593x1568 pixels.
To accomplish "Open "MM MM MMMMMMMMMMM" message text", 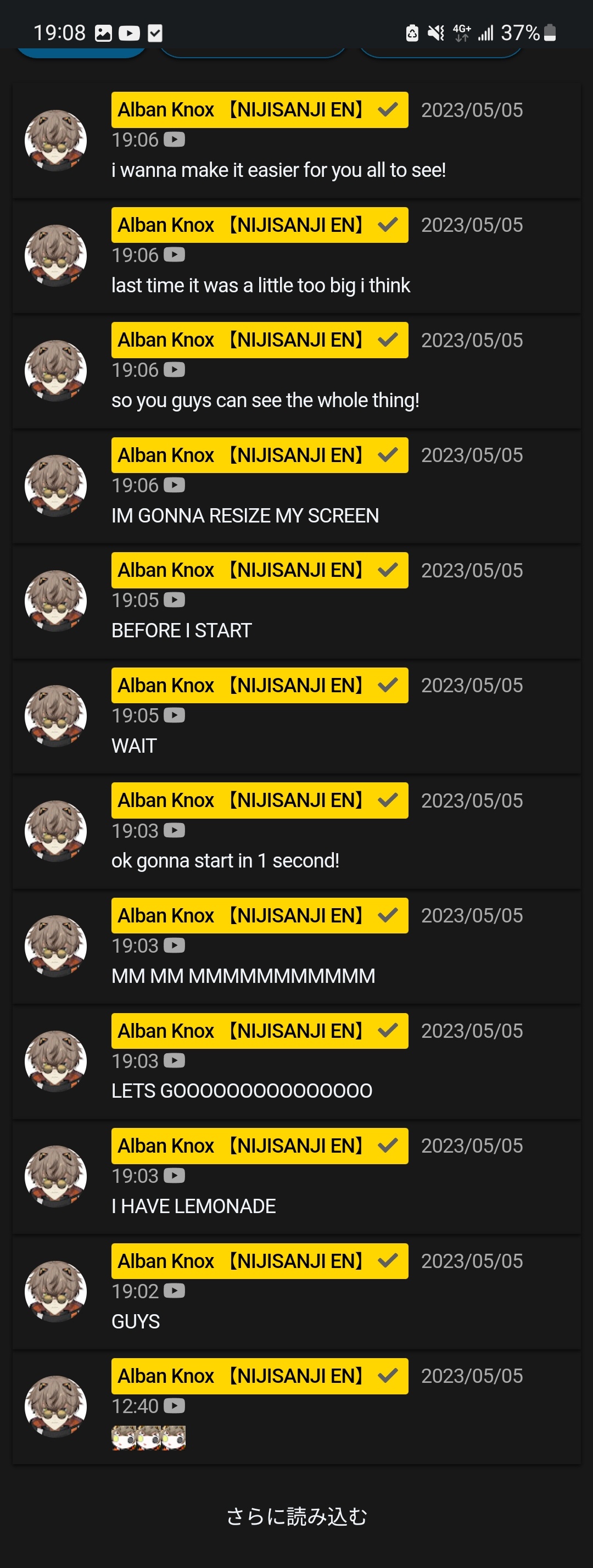I will pyautogui.click(x=243, y=976).
